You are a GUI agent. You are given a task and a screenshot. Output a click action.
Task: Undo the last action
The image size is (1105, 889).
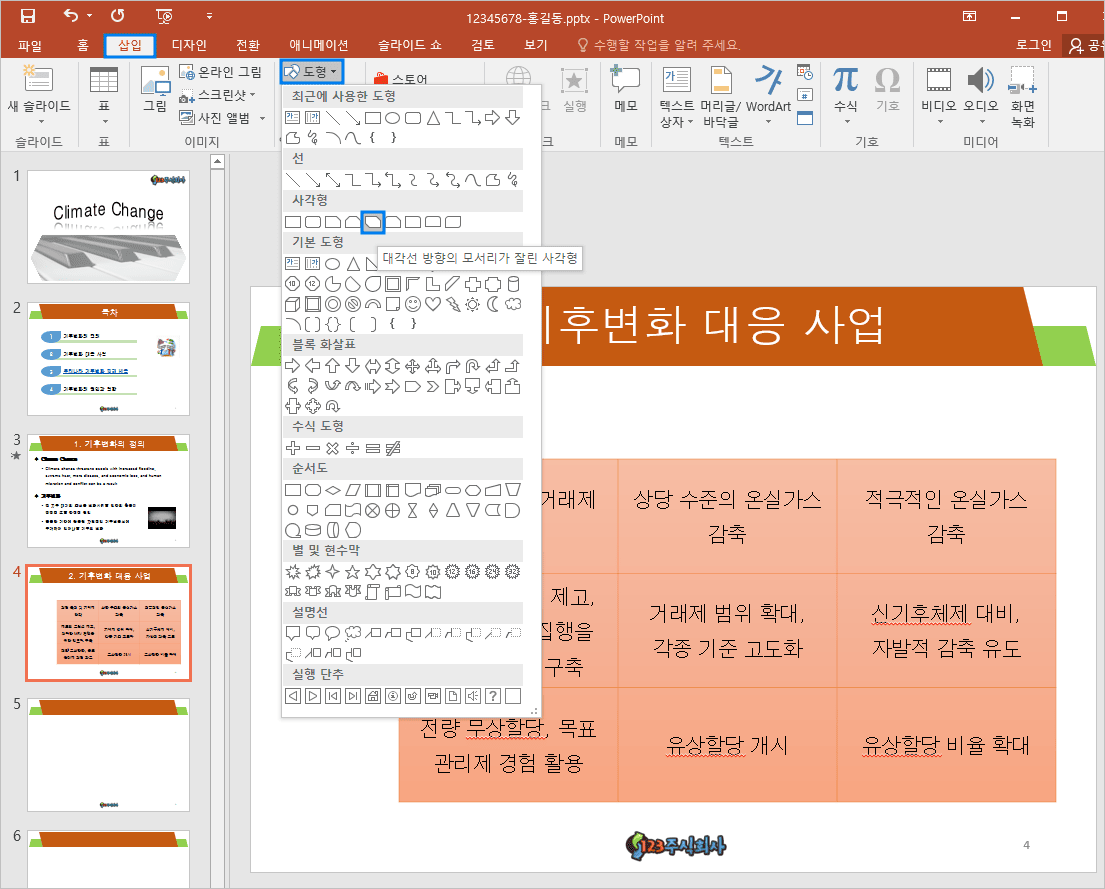pyautogui.click(x=70, y=15)
